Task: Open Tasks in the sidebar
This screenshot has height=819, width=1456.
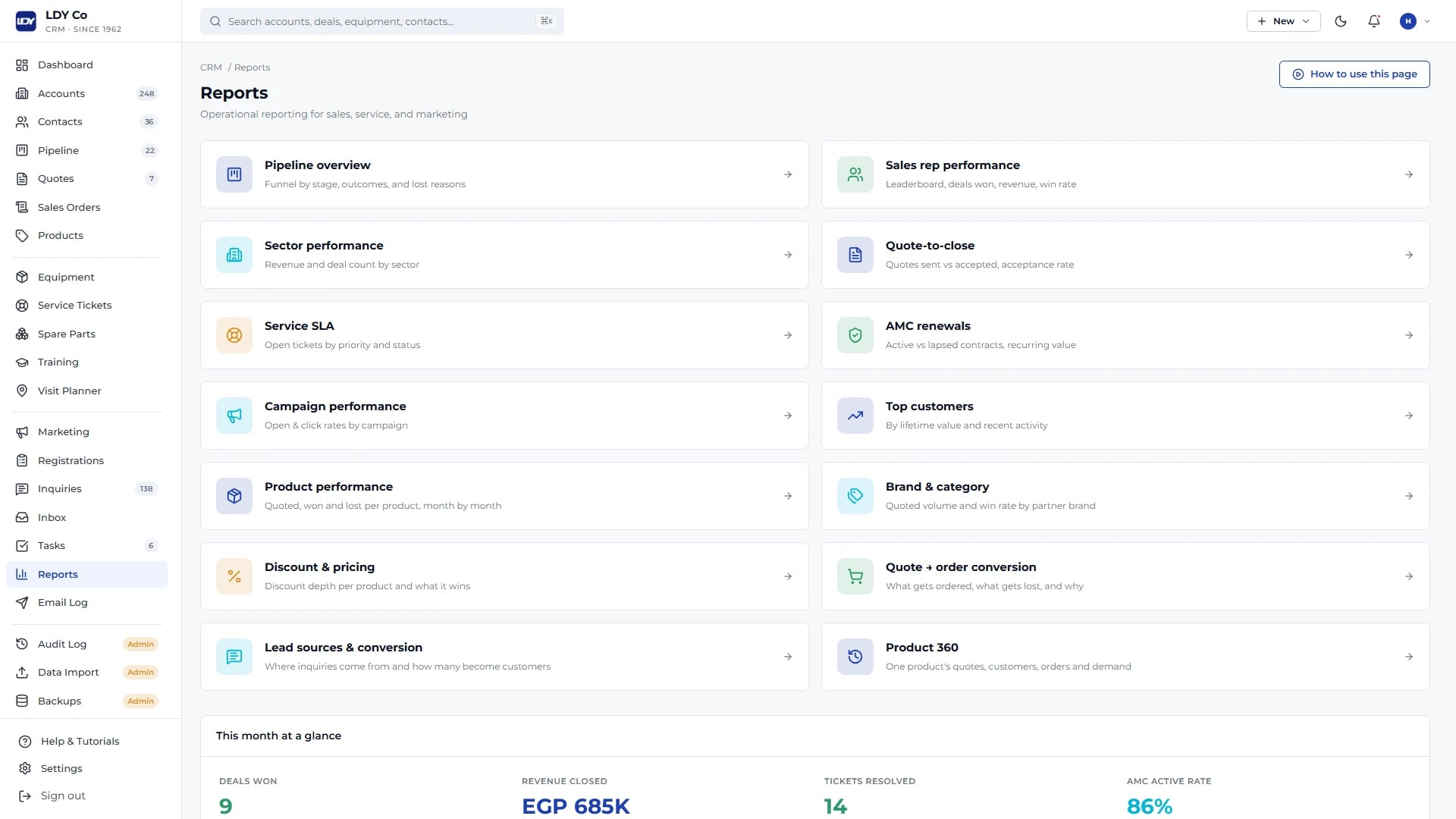Action: 86,545
